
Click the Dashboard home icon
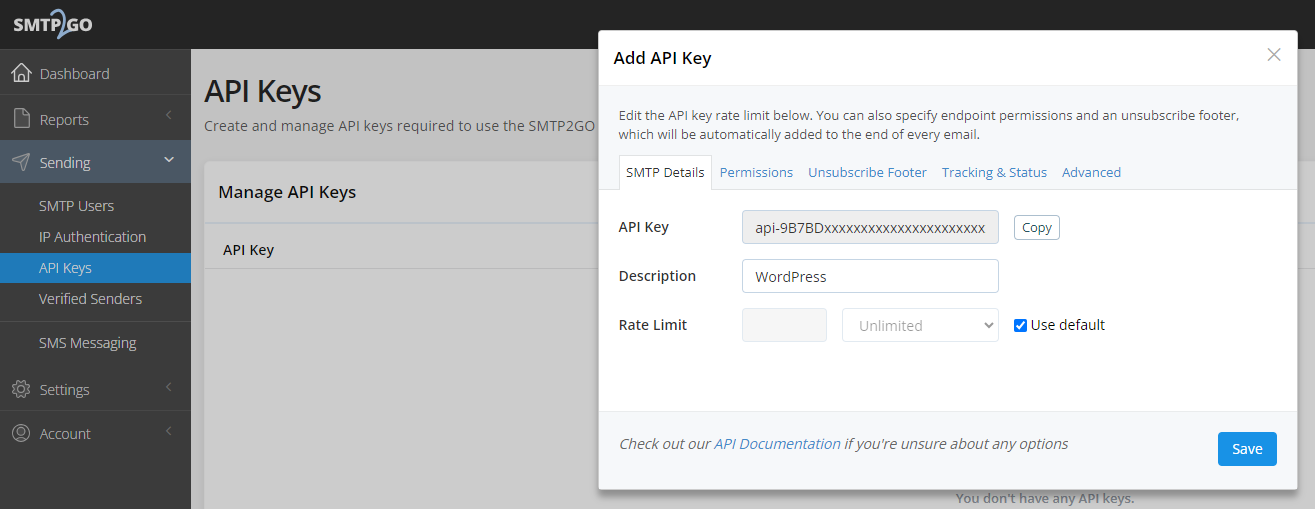tap(21, 73)
